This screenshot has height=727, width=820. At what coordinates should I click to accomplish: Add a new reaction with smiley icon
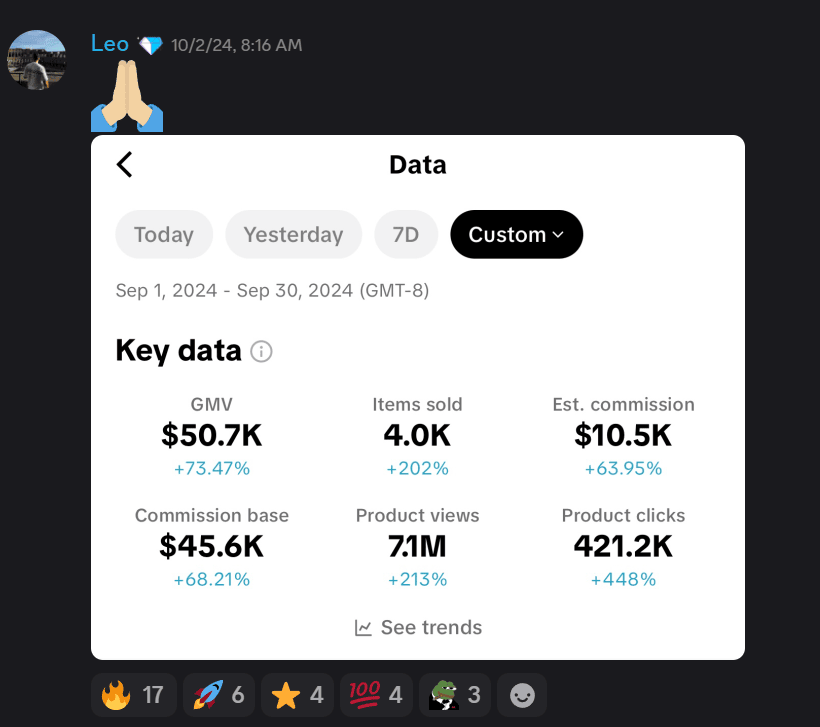click(x=522, y=694)
